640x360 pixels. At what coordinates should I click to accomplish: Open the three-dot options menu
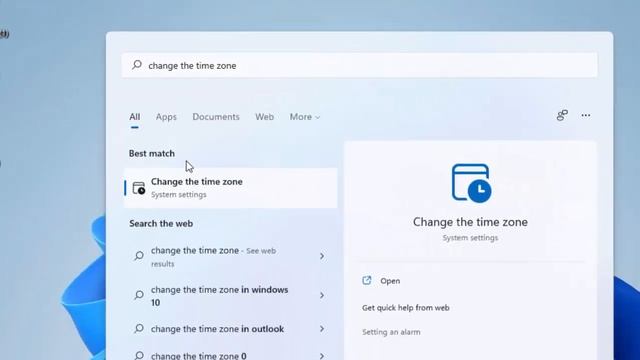tap(586, 116)
